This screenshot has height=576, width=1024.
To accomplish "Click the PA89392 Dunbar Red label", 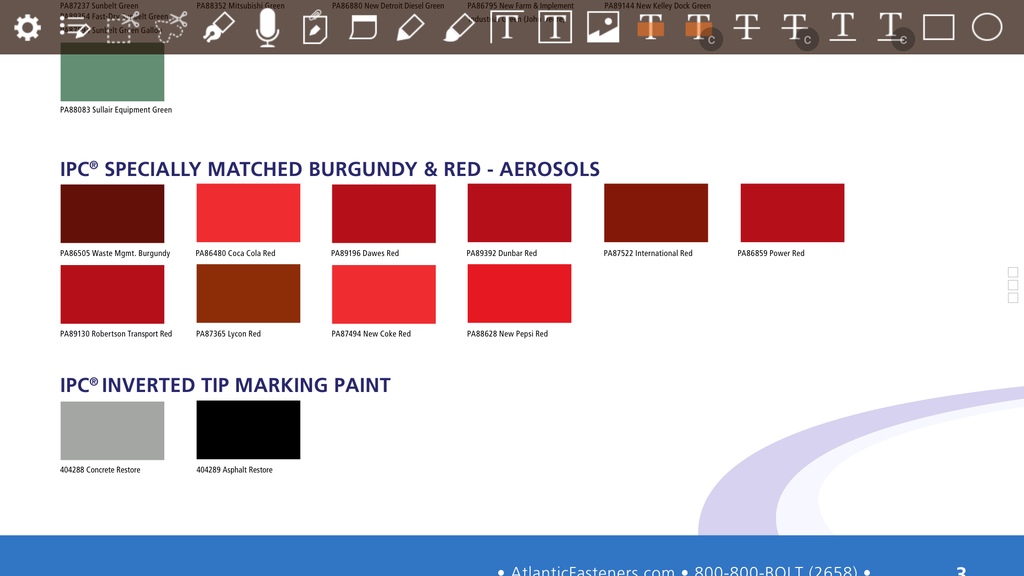I will (502, 253).
